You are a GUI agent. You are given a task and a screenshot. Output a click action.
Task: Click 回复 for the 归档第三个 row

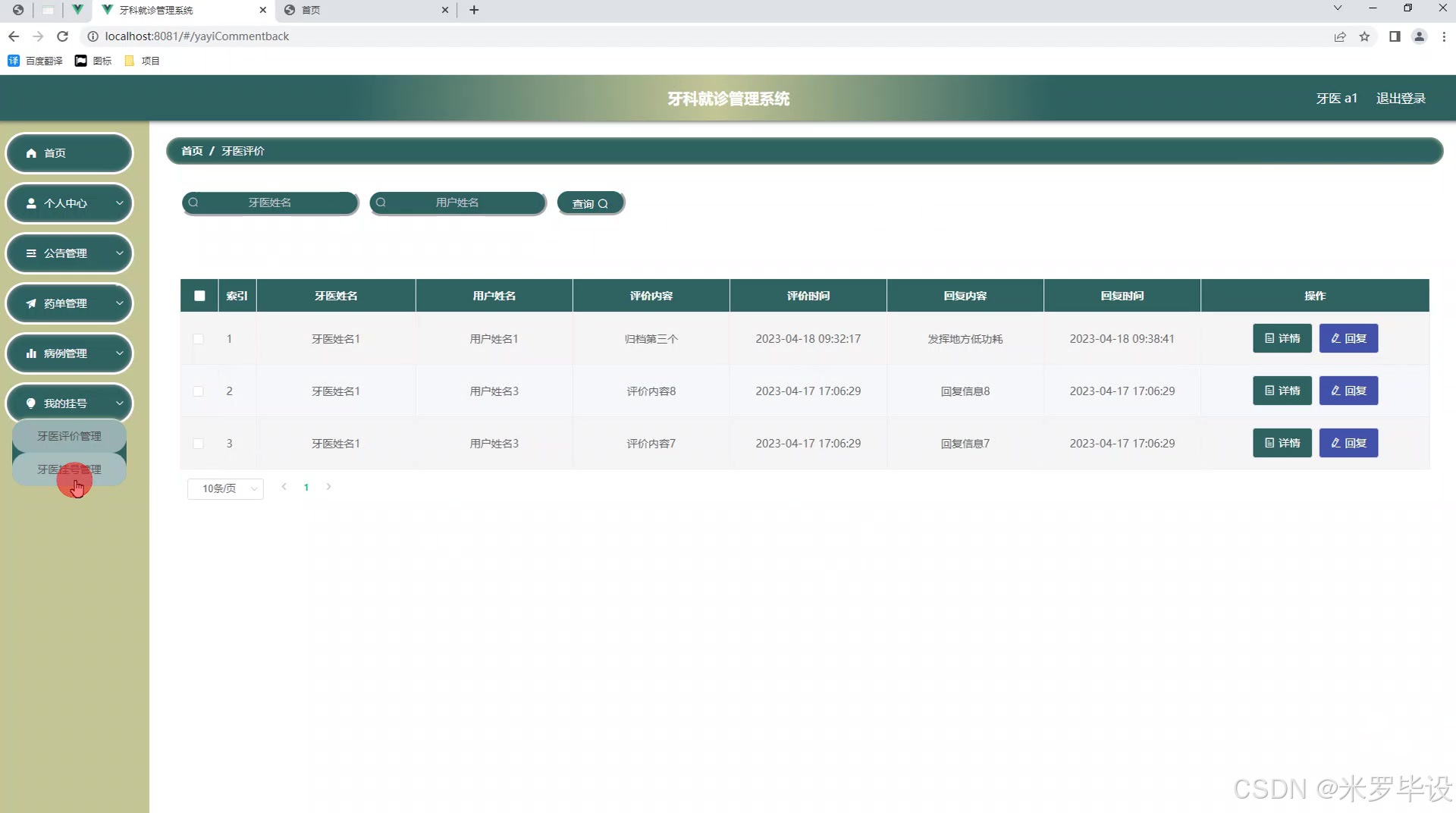point(1348,338)
